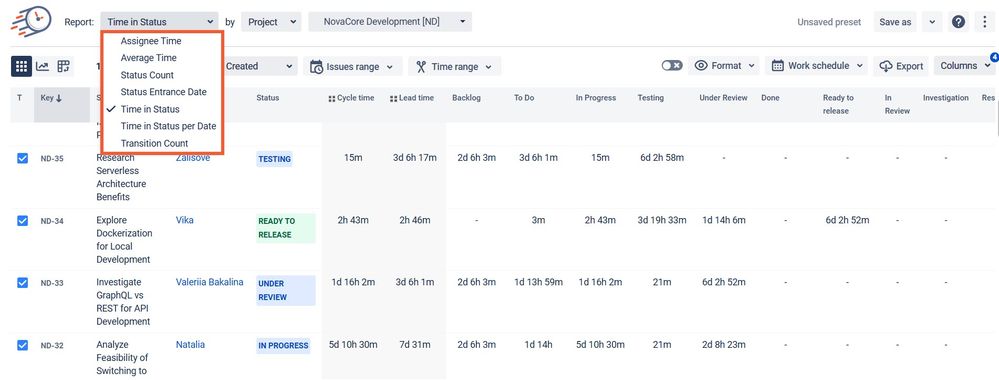
Task: Click the Investigation column header
Action: click(946, 98)
